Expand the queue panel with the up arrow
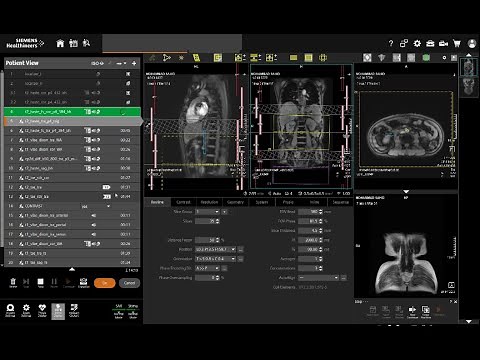Screen dimensions: 480x360 (72, 269)
